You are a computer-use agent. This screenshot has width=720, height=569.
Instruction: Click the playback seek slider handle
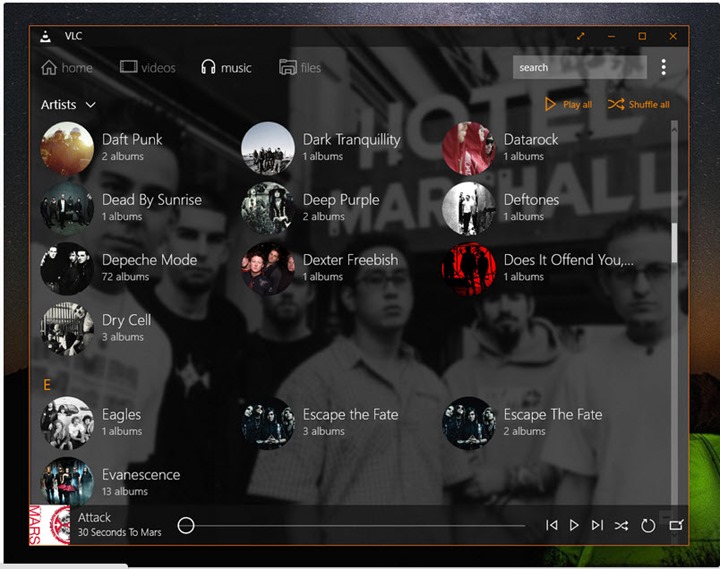[186, 525]
